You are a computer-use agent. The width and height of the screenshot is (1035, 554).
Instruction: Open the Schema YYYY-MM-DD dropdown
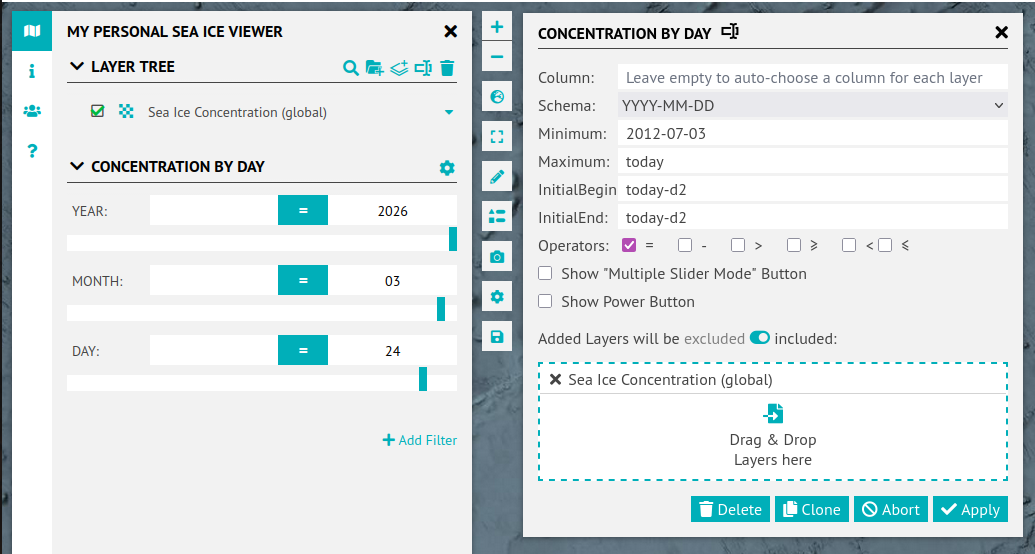(x=813, y=106)
